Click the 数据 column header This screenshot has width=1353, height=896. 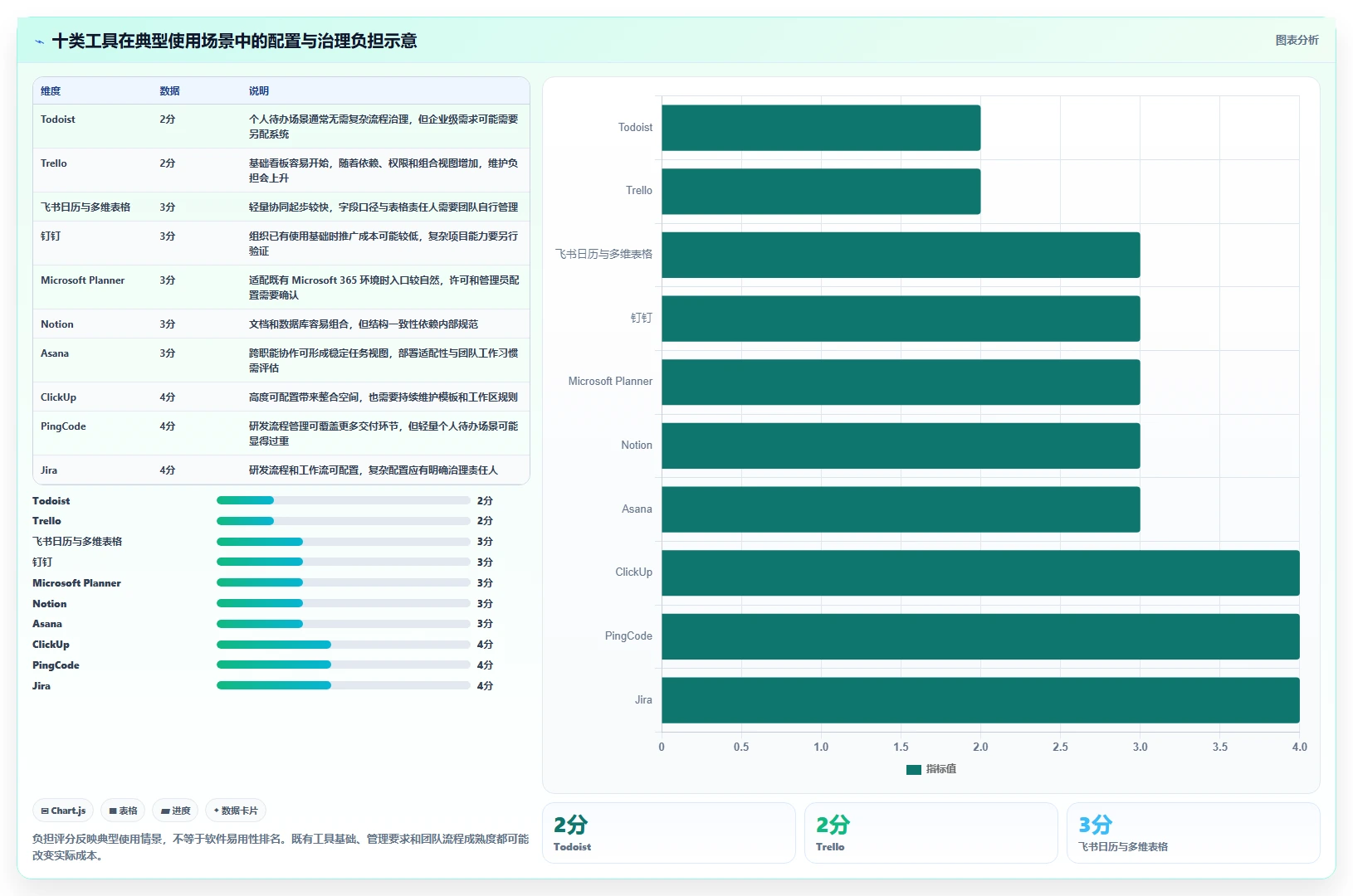[169, 91]
